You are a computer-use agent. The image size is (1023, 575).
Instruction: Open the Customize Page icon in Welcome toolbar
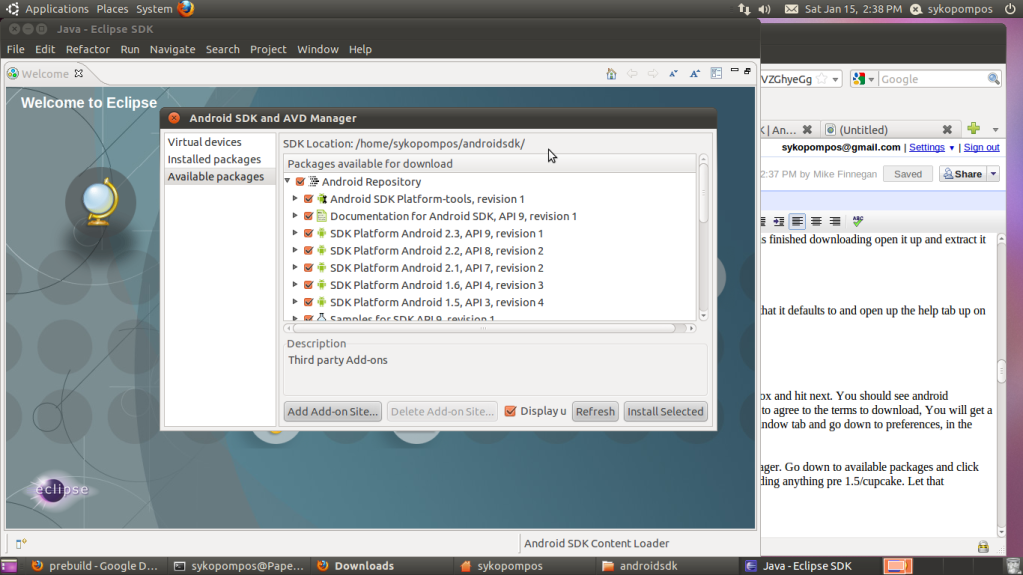click(716, 74)
